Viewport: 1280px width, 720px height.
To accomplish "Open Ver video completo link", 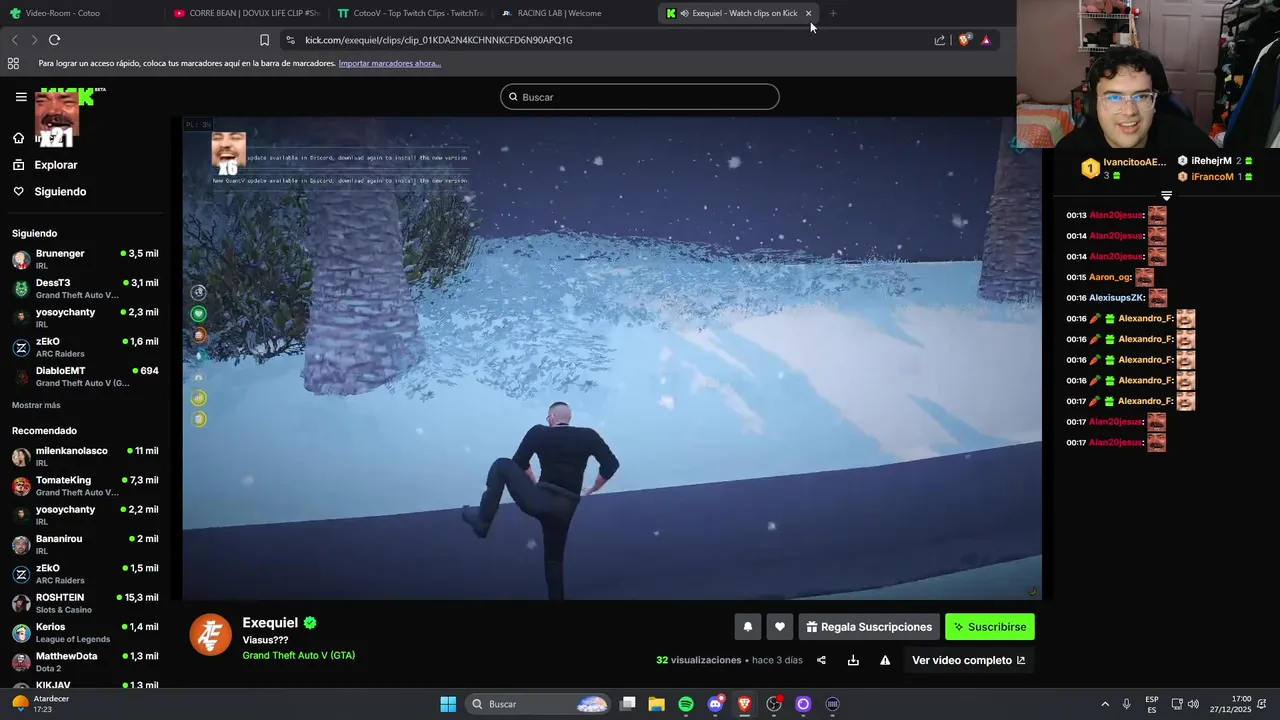I will (968, 660).
